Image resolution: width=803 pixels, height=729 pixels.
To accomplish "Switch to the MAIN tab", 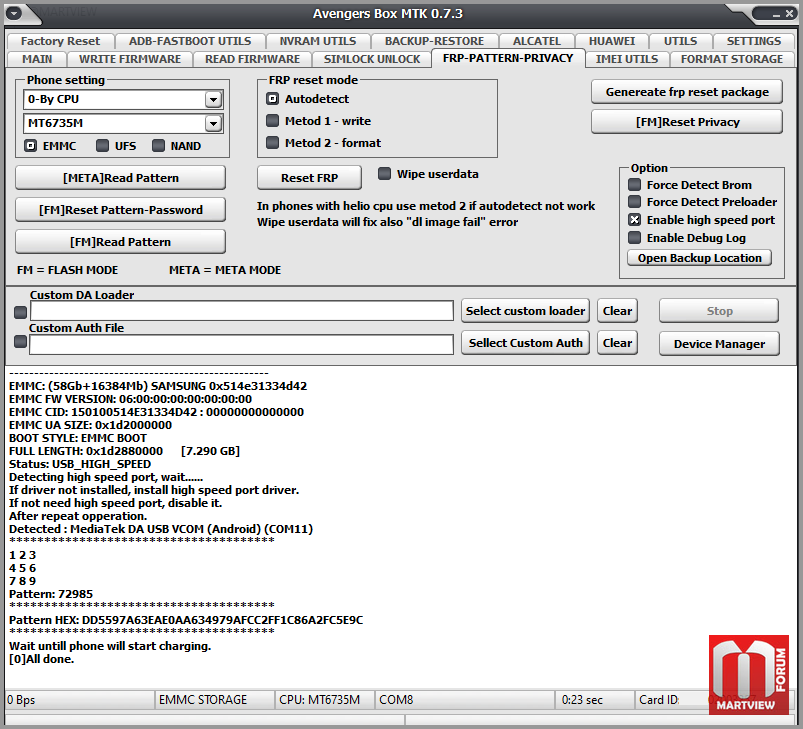I will [37, 59].
